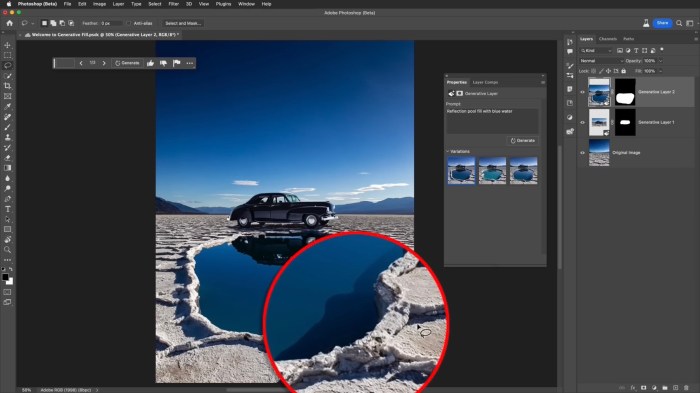
Task: Select the Path Selection tool
Action: [x=8, y=220]
